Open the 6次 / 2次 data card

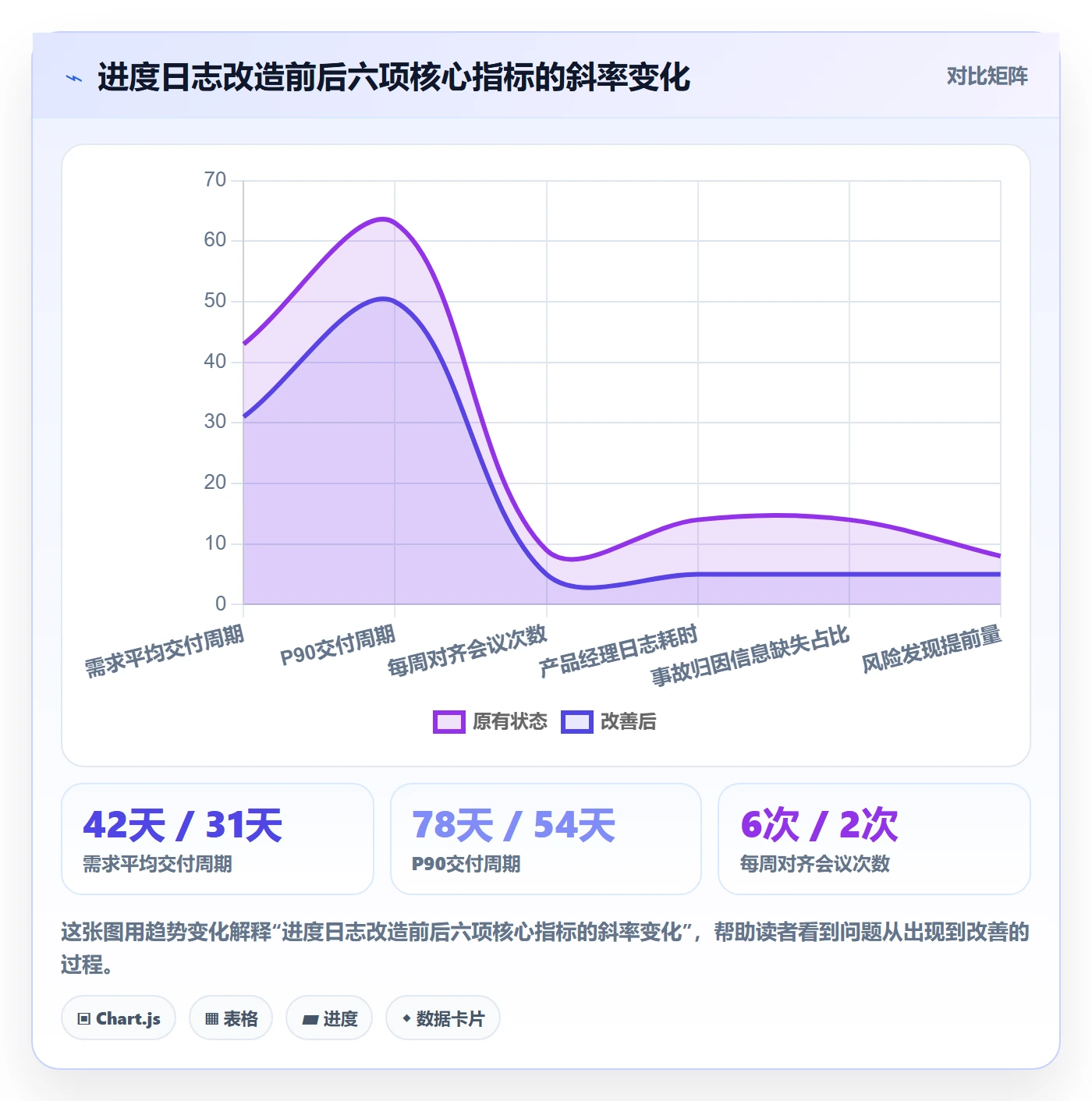(x=874, y=839)
